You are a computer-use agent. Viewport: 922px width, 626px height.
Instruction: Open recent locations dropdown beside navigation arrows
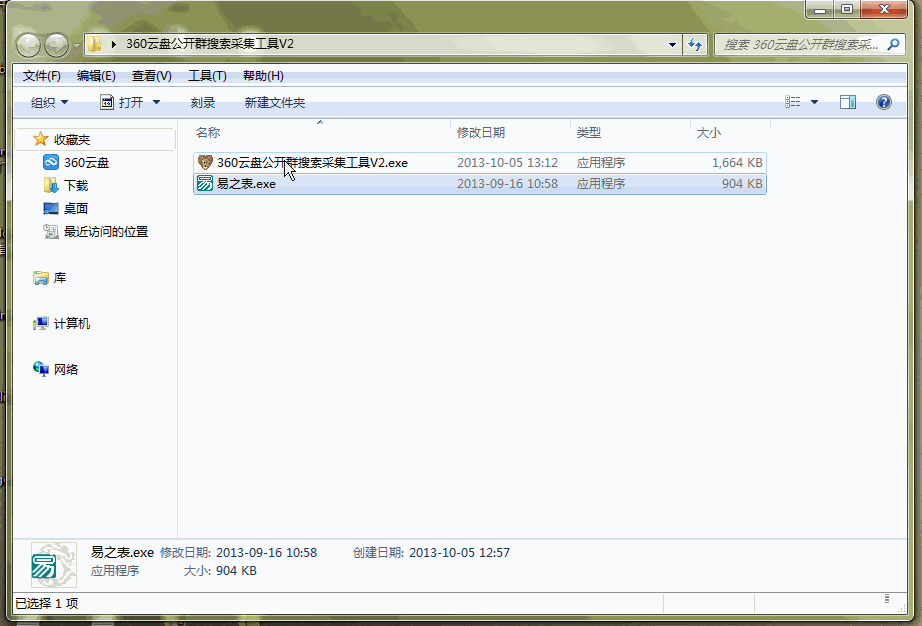[x=76, y=45]
